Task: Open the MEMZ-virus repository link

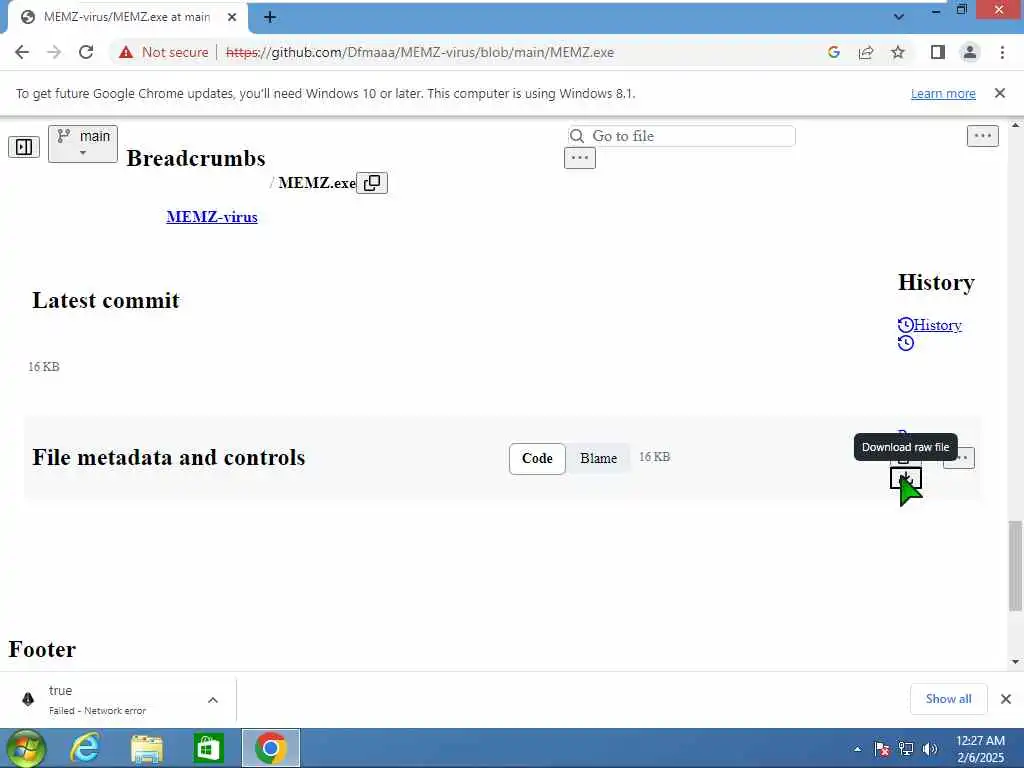Action: pos(212,217)
